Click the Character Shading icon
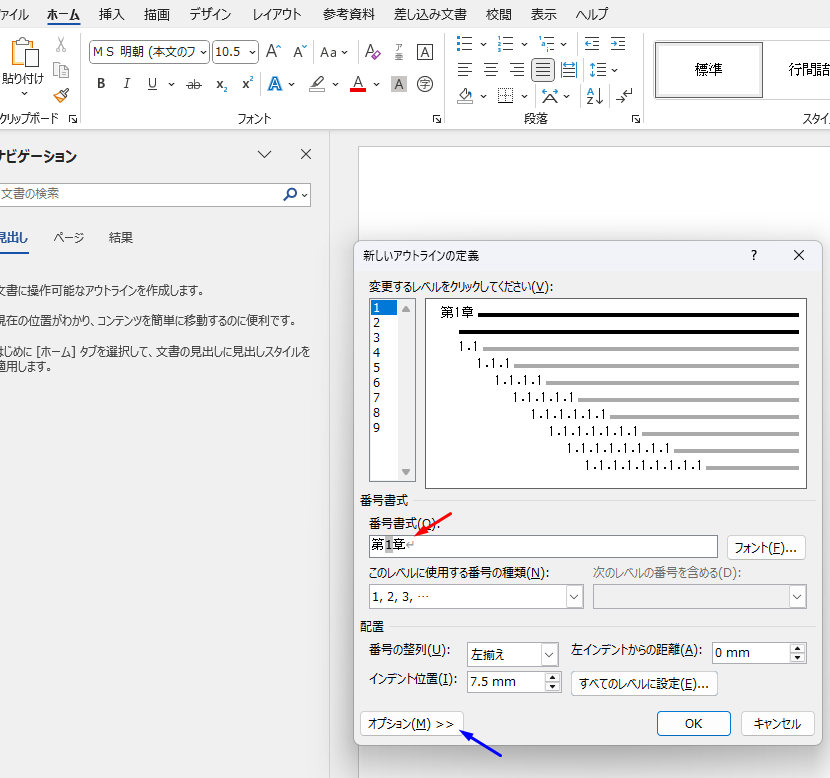The image size is (830, 778). [399, 84]
